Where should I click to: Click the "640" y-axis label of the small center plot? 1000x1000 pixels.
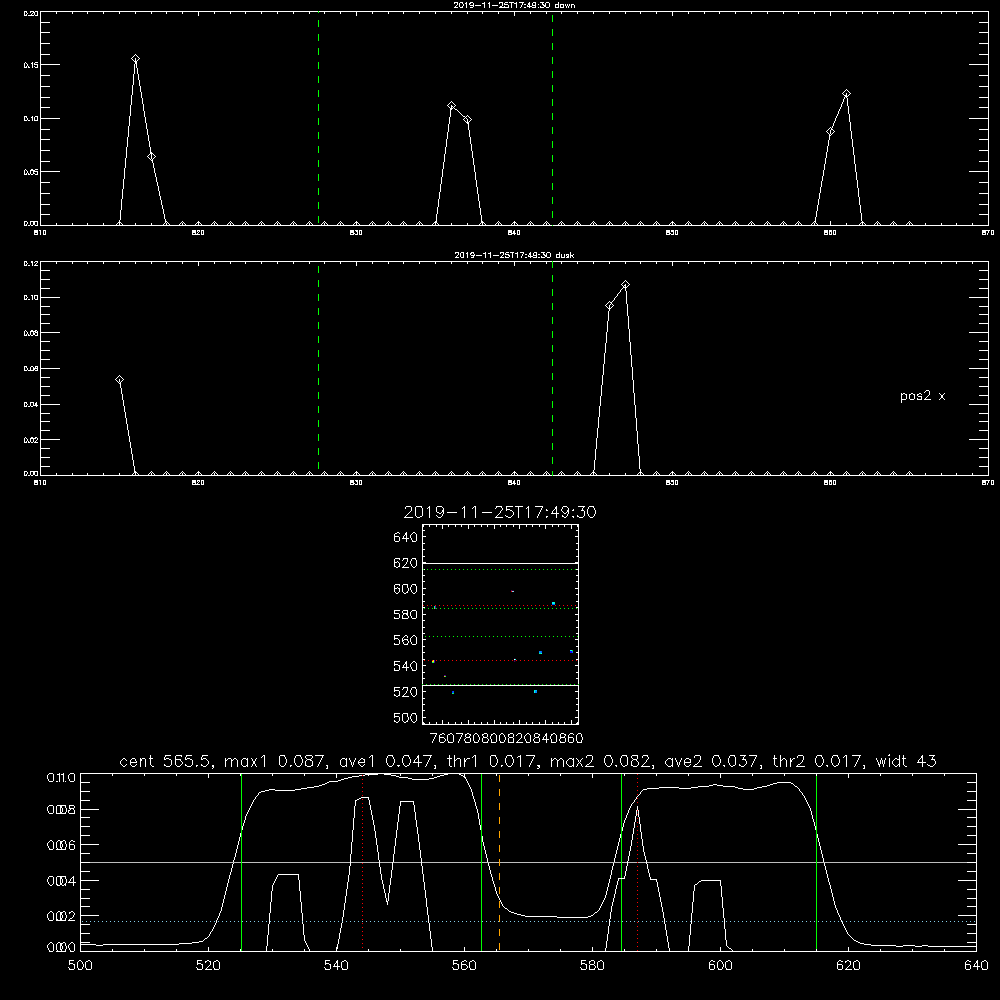(405, 537)
